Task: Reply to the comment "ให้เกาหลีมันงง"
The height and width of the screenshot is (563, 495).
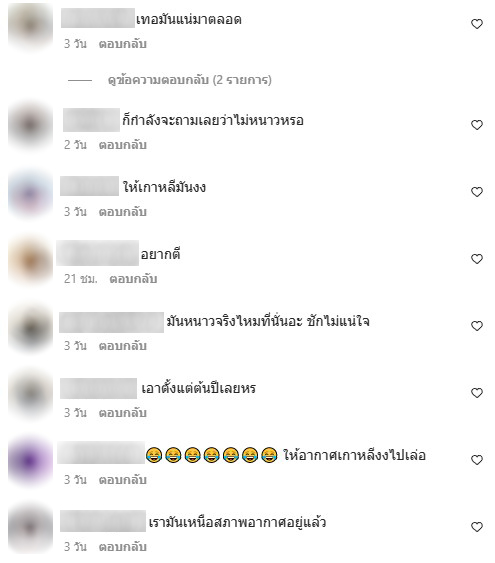Action: 123,212
